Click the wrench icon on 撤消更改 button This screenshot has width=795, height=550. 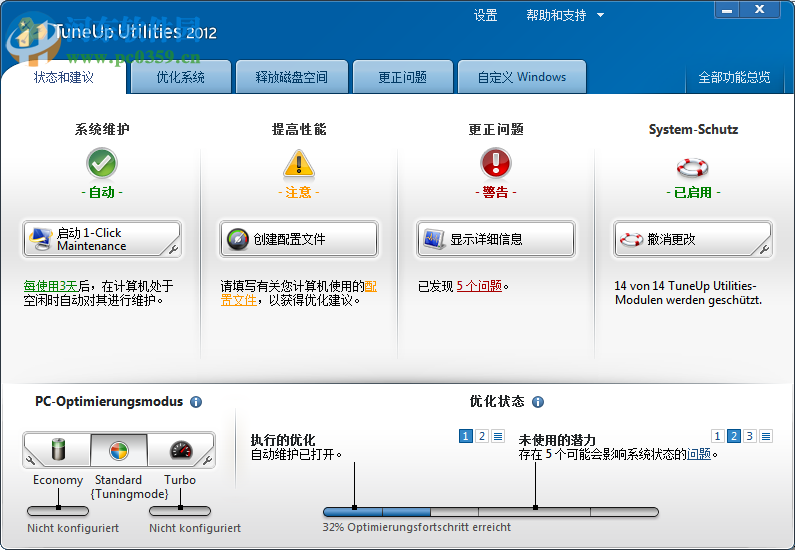764,249
